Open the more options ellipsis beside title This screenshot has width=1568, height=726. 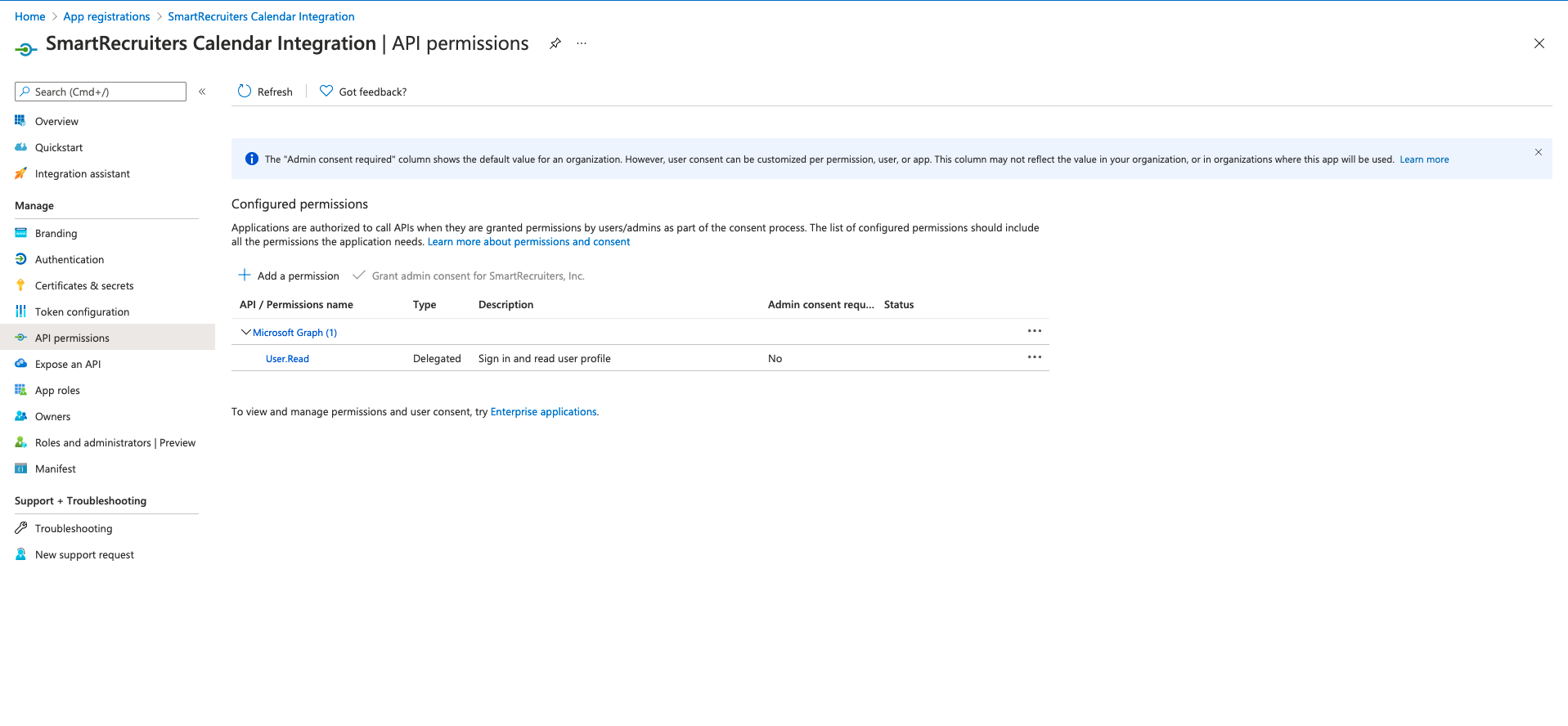point(582,43)
